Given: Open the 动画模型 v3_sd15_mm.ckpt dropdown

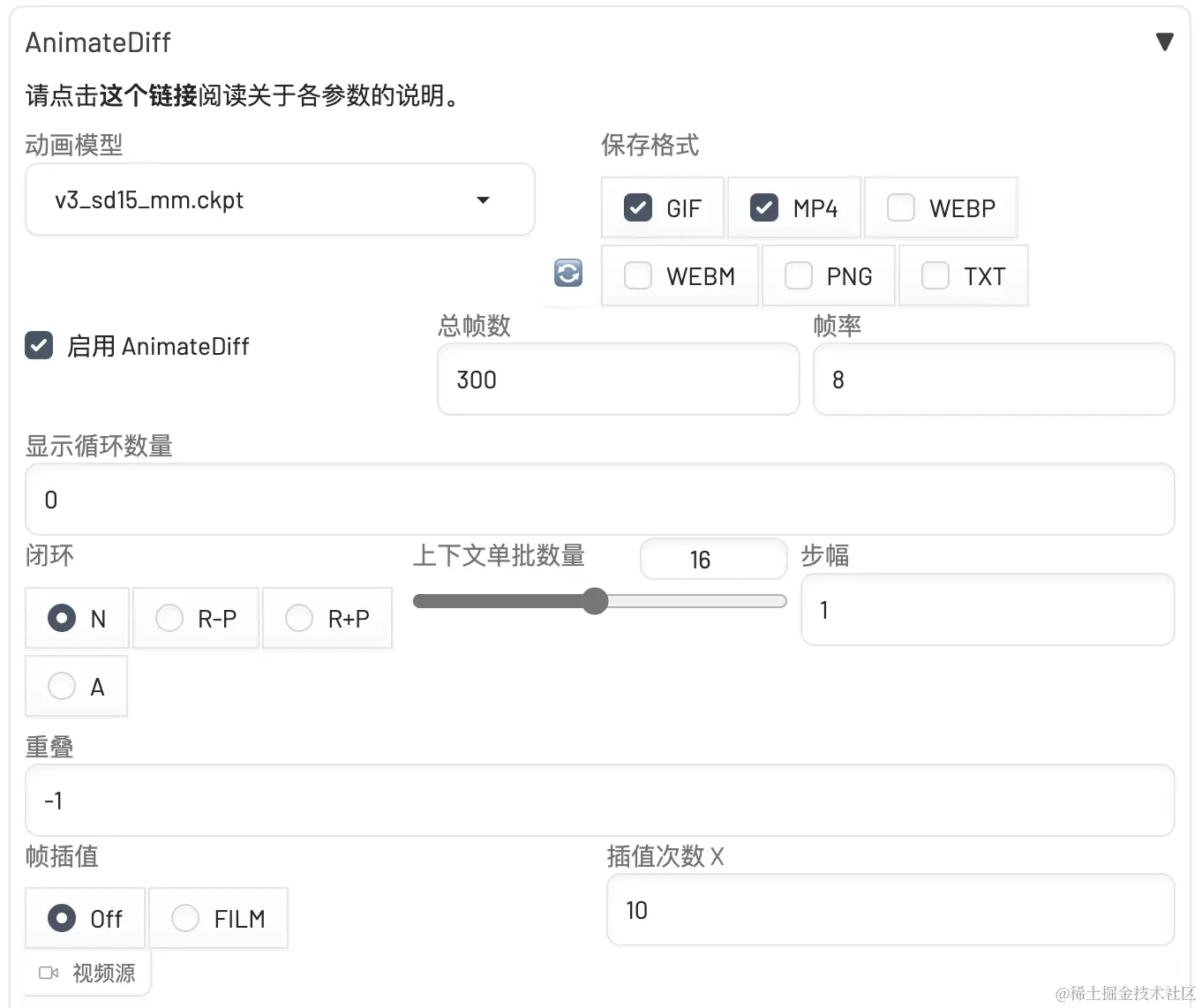Looking at the screenshot, I should click(280, 199).
